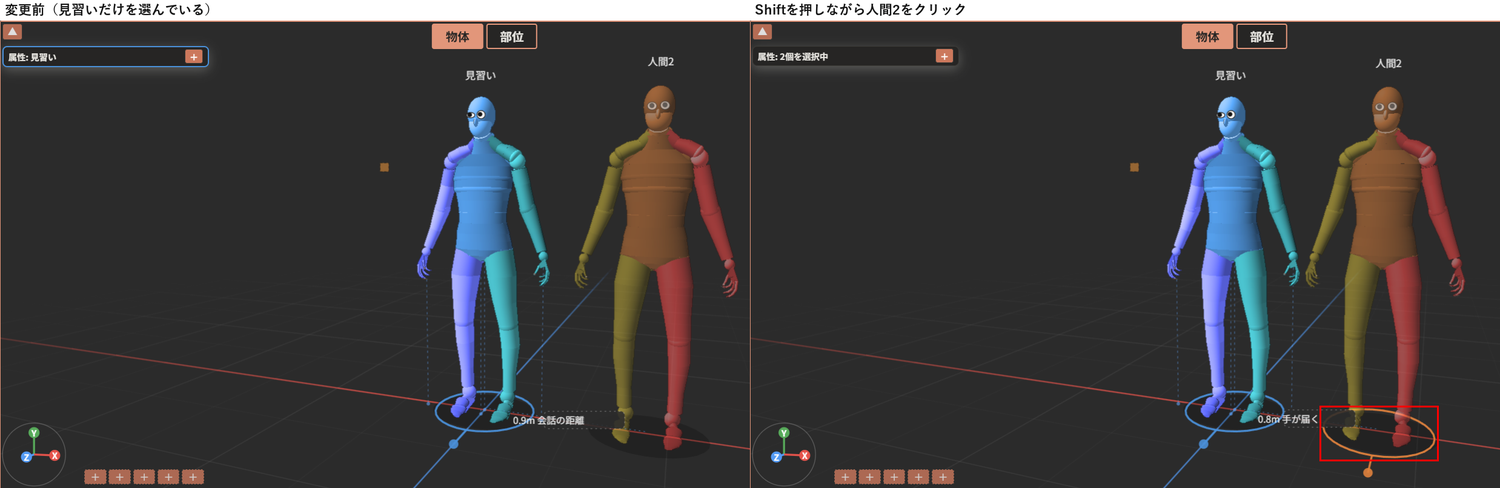The width and height of the screenshot is (1500, 488).
Task: Click the blue Z axis handle in the left gizmo
Action: pos(26,457)
